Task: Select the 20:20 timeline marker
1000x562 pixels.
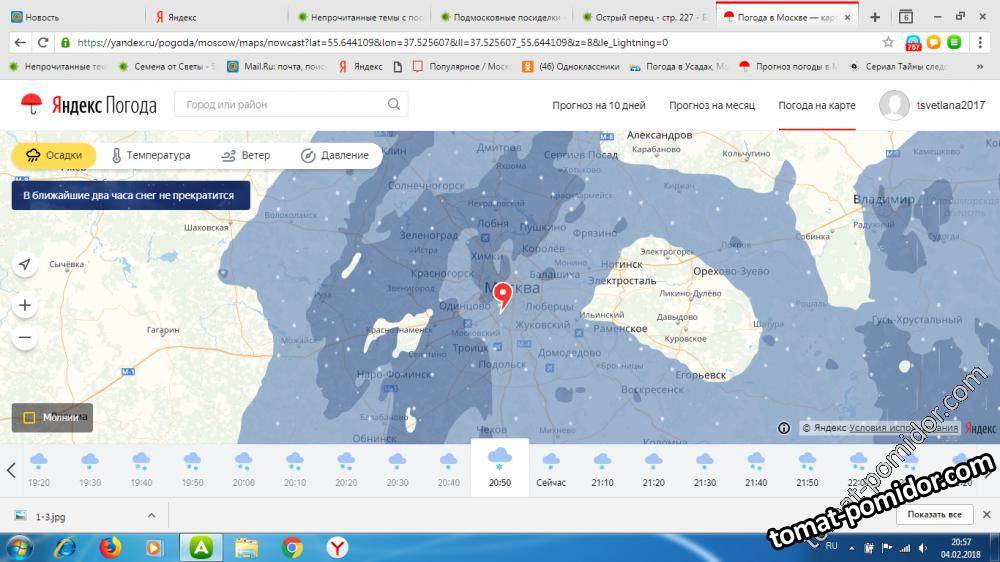Action: pos(346,470)
